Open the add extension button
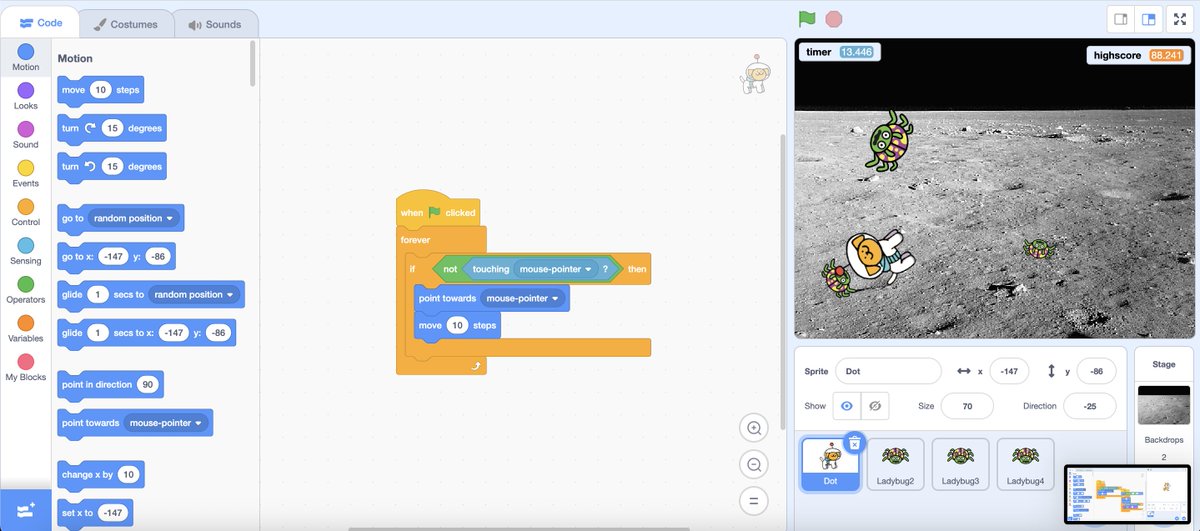This screenshot has height=531, width=1200. point(26,510)
